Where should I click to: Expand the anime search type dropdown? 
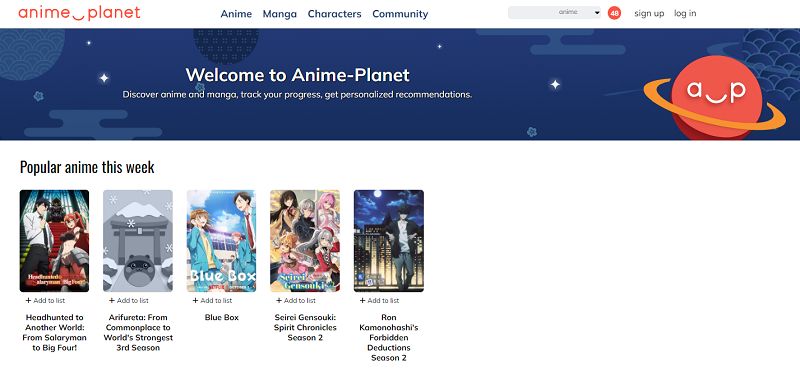tap(578, 13)
